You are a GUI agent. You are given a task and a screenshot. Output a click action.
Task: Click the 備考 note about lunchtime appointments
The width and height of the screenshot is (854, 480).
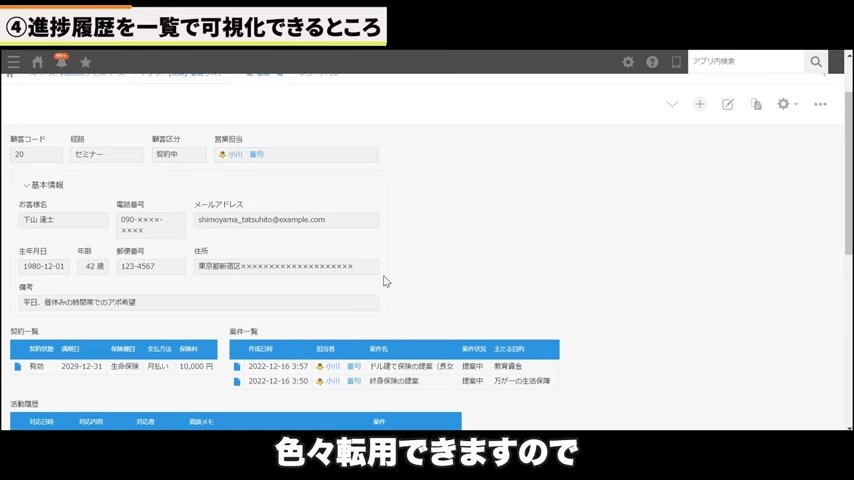(x=199, y=303)
